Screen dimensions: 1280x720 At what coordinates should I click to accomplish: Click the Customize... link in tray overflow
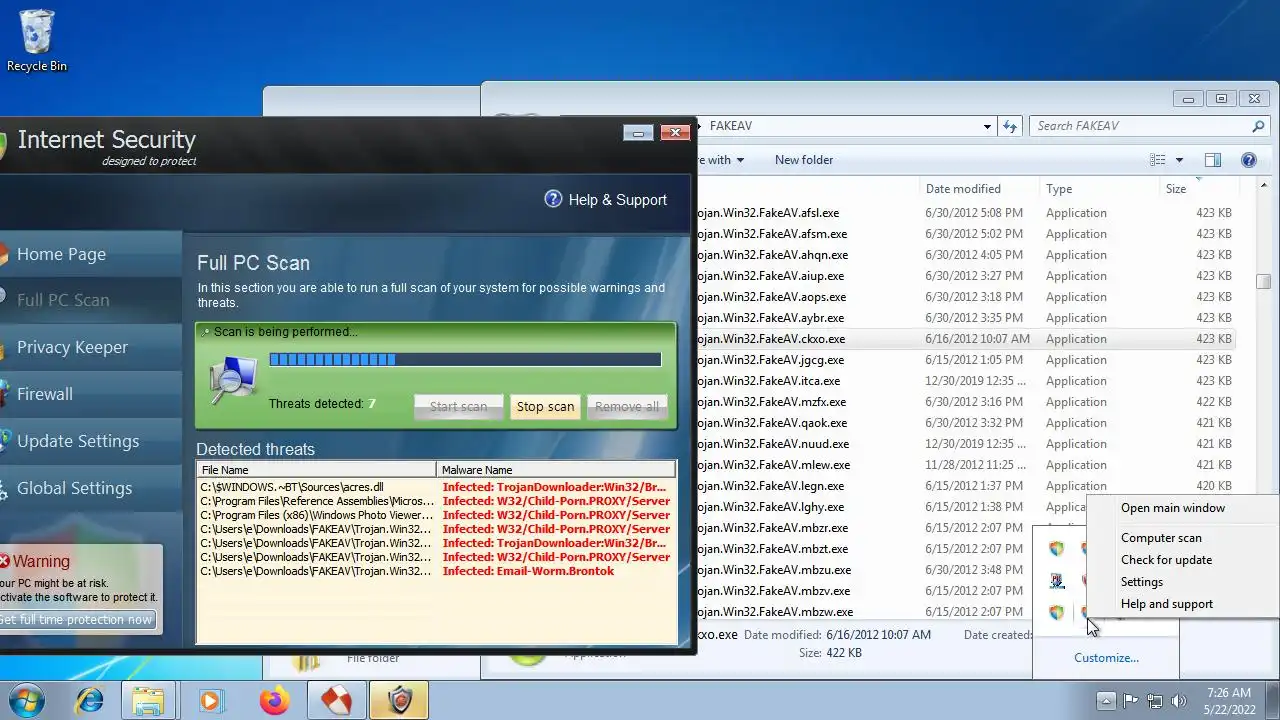(x=1106, y=658)
